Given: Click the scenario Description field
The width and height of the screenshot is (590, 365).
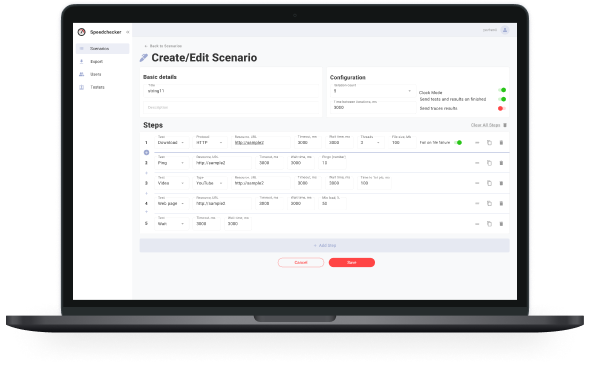Looking at the screenshot, I should click(231, 108).
